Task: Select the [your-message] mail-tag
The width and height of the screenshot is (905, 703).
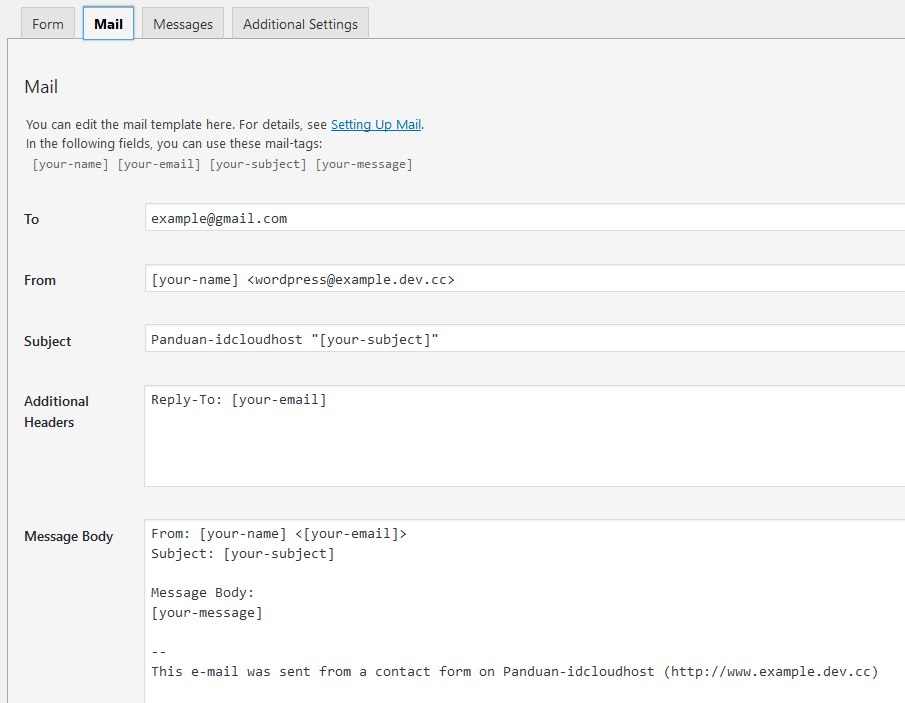Action: pos(364,163)
